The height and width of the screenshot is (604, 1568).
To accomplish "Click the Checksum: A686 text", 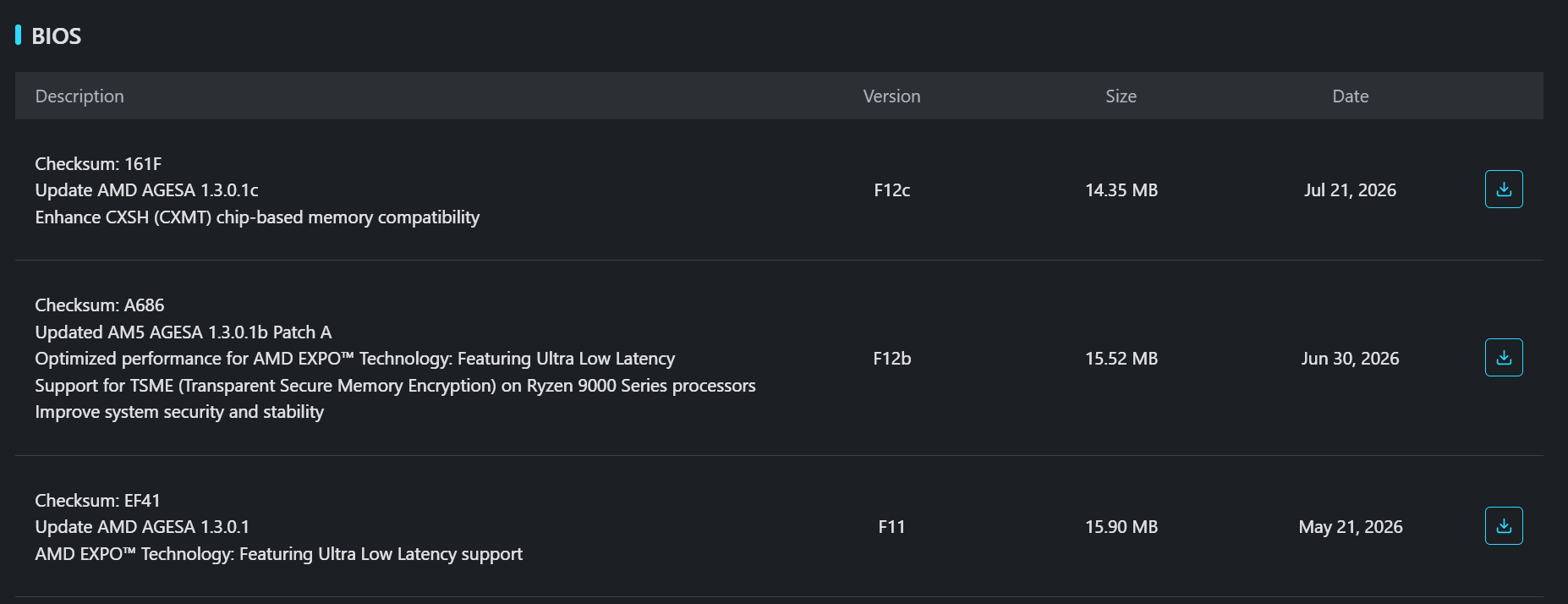I will click(x=100, y=305).
